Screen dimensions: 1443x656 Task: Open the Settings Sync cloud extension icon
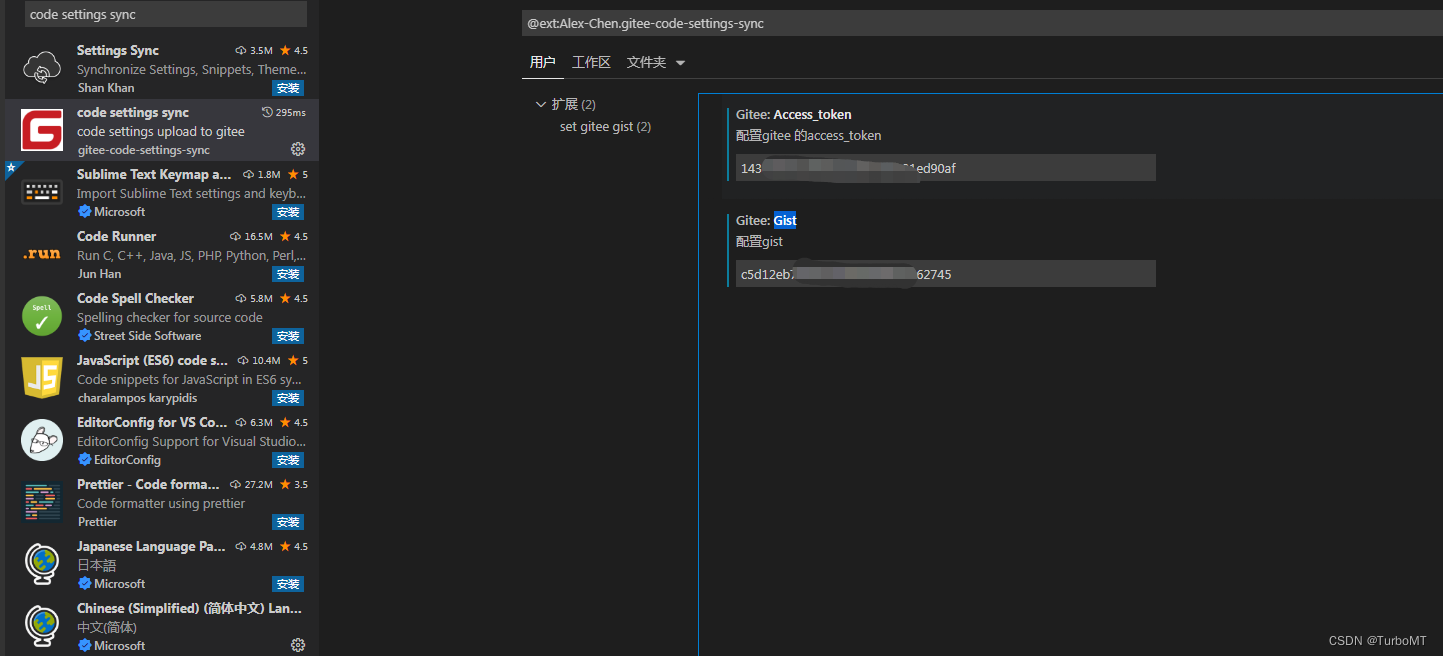43,68
